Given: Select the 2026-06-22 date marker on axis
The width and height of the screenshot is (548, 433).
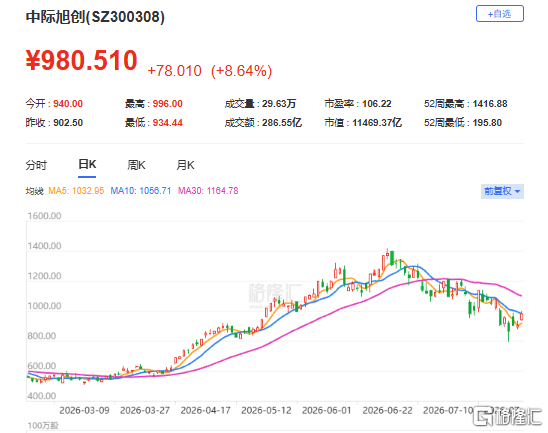Looking at the screenshot, I should click(x=387, y=410).
